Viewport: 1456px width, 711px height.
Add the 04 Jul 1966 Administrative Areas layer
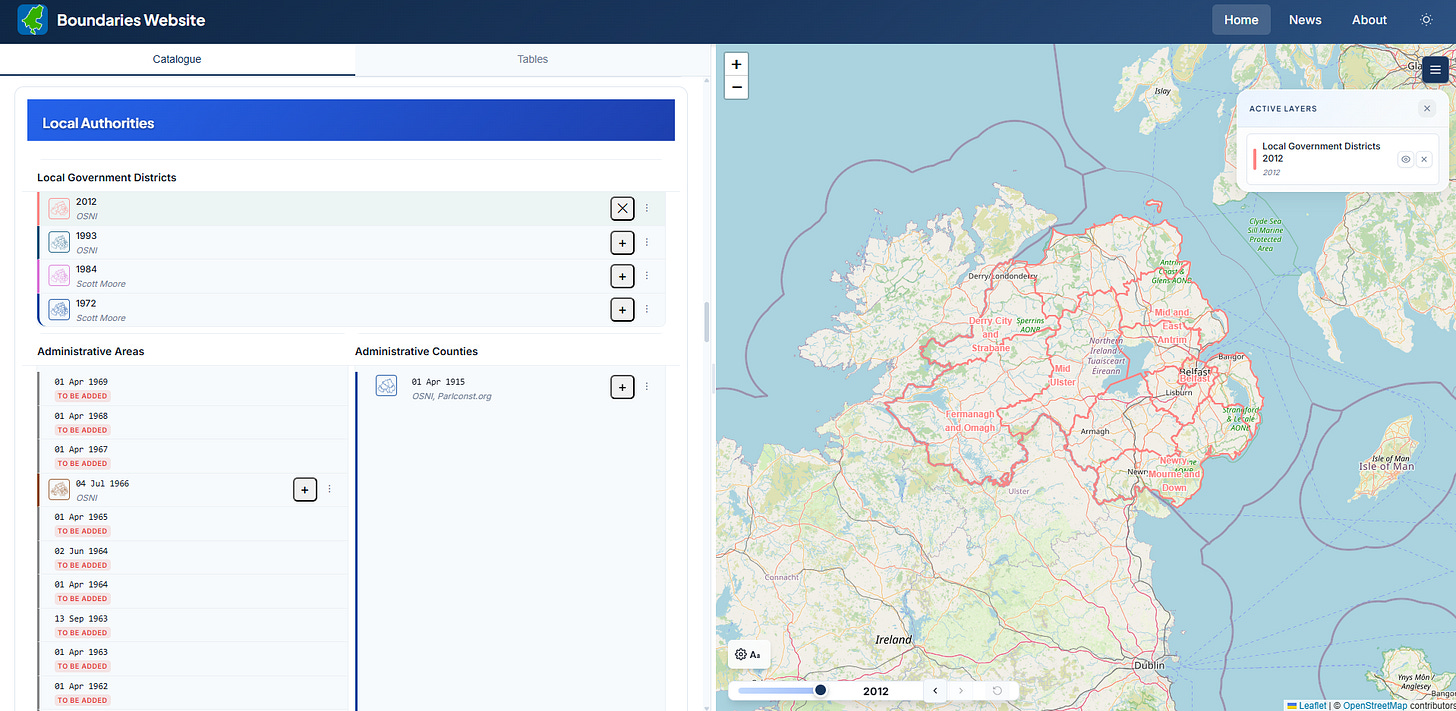(x=305, y=489)
